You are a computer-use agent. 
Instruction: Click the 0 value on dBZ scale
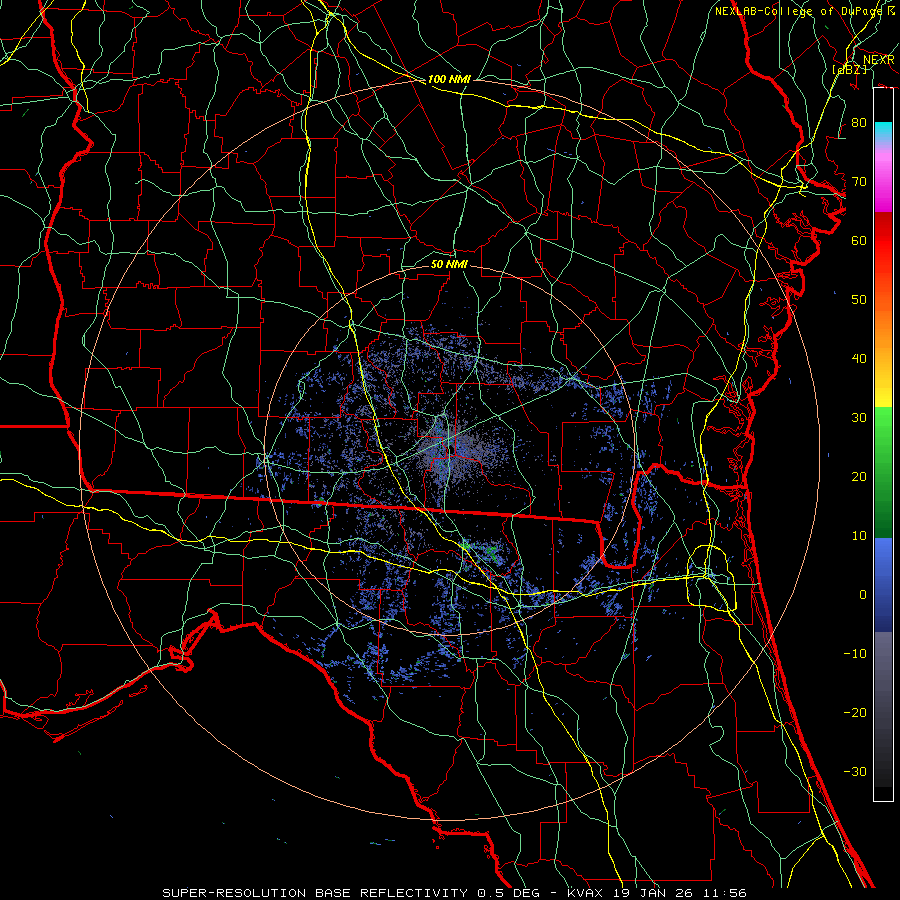pyautogui.click(x=863, y=595)
